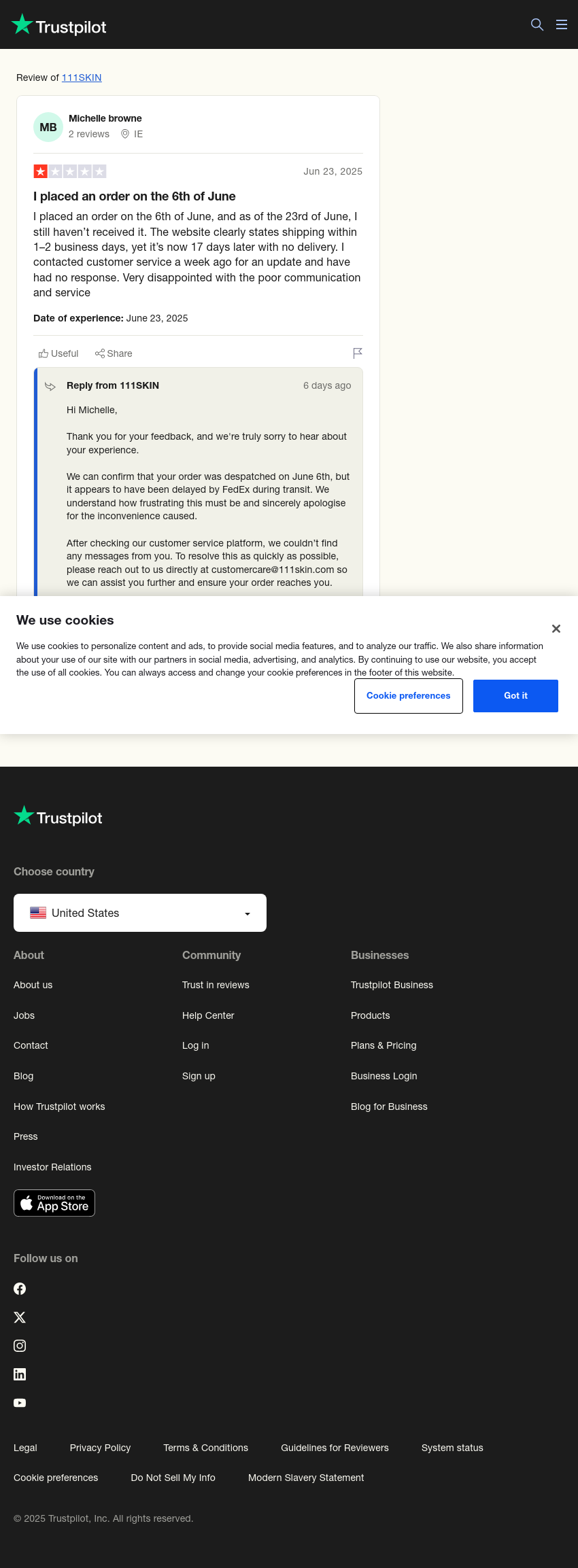Image resolution: width=578 pixels, height=1568 pixels.
Task: Open Plans & Pricing link
Action: 384,1045
